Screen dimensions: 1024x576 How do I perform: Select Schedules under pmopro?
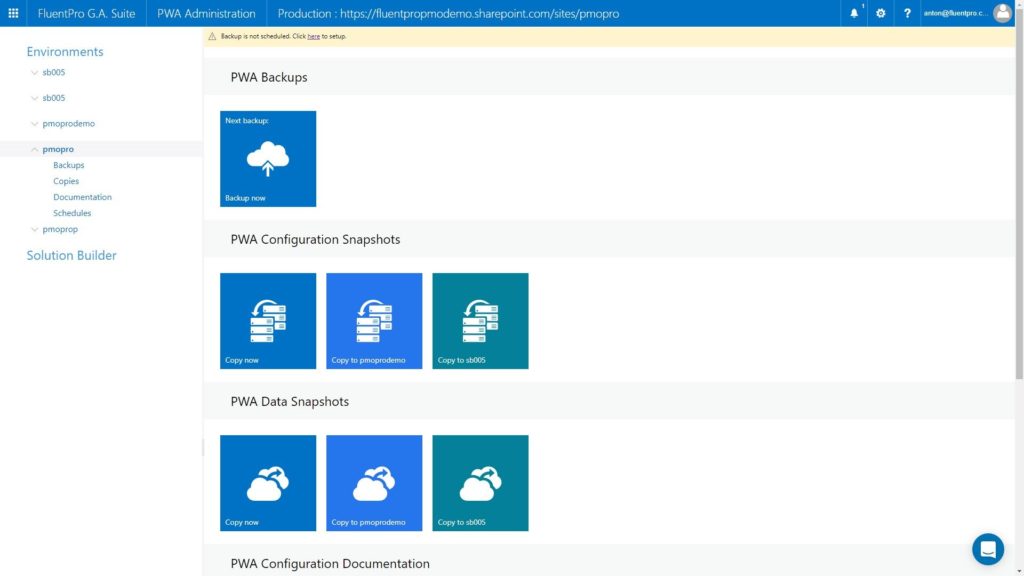click(70, 212)
